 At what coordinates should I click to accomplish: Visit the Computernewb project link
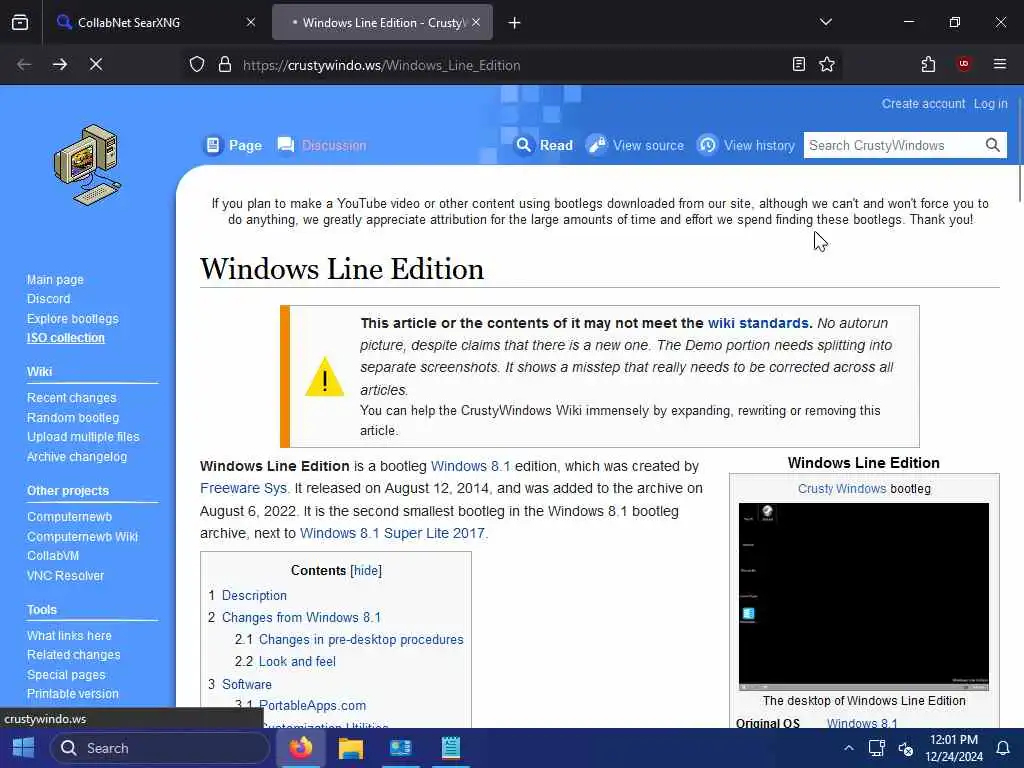[69, 517]
